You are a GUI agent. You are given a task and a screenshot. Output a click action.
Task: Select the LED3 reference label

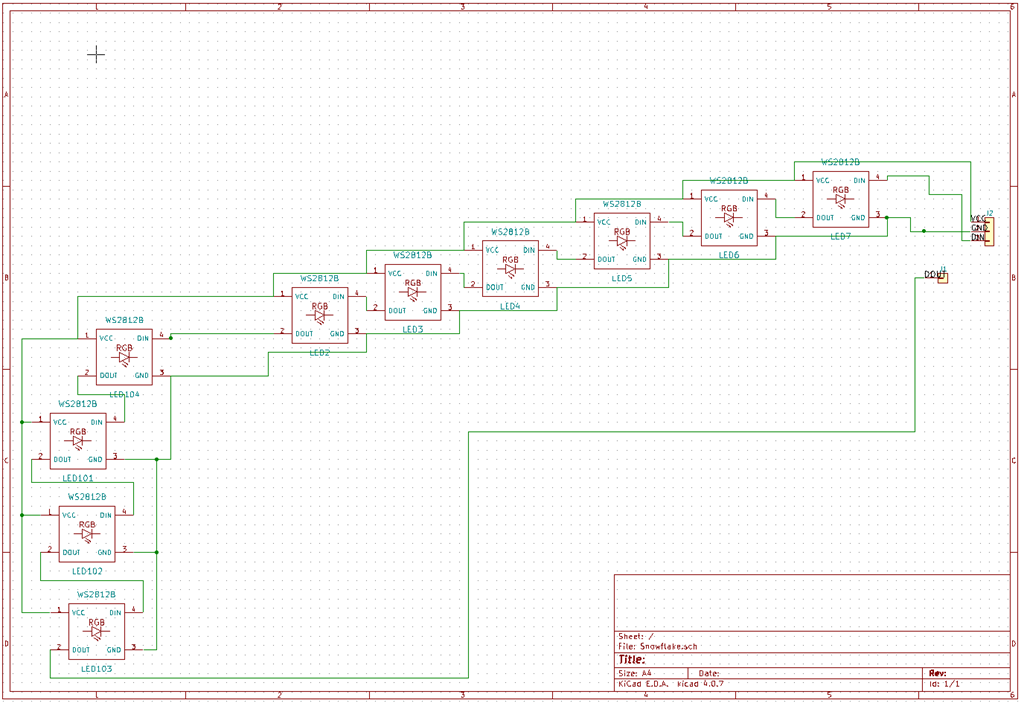[x=413, y=329]
